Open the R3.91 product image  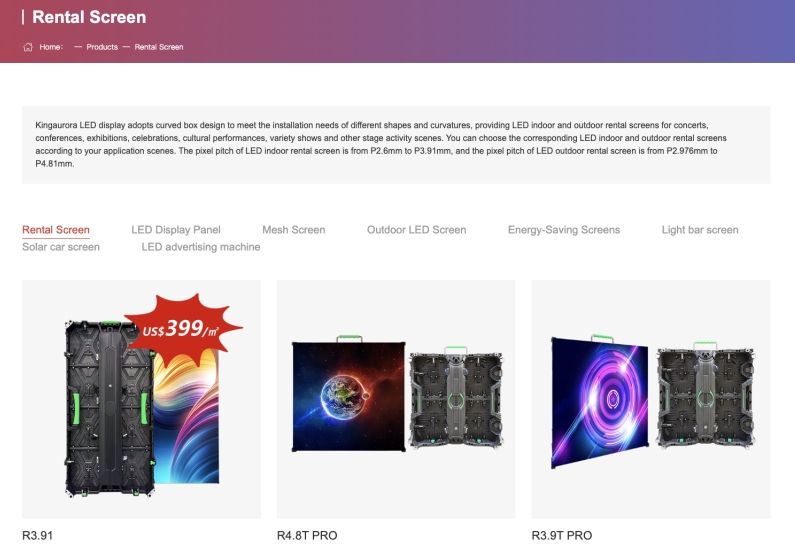[x=141, y=399]
